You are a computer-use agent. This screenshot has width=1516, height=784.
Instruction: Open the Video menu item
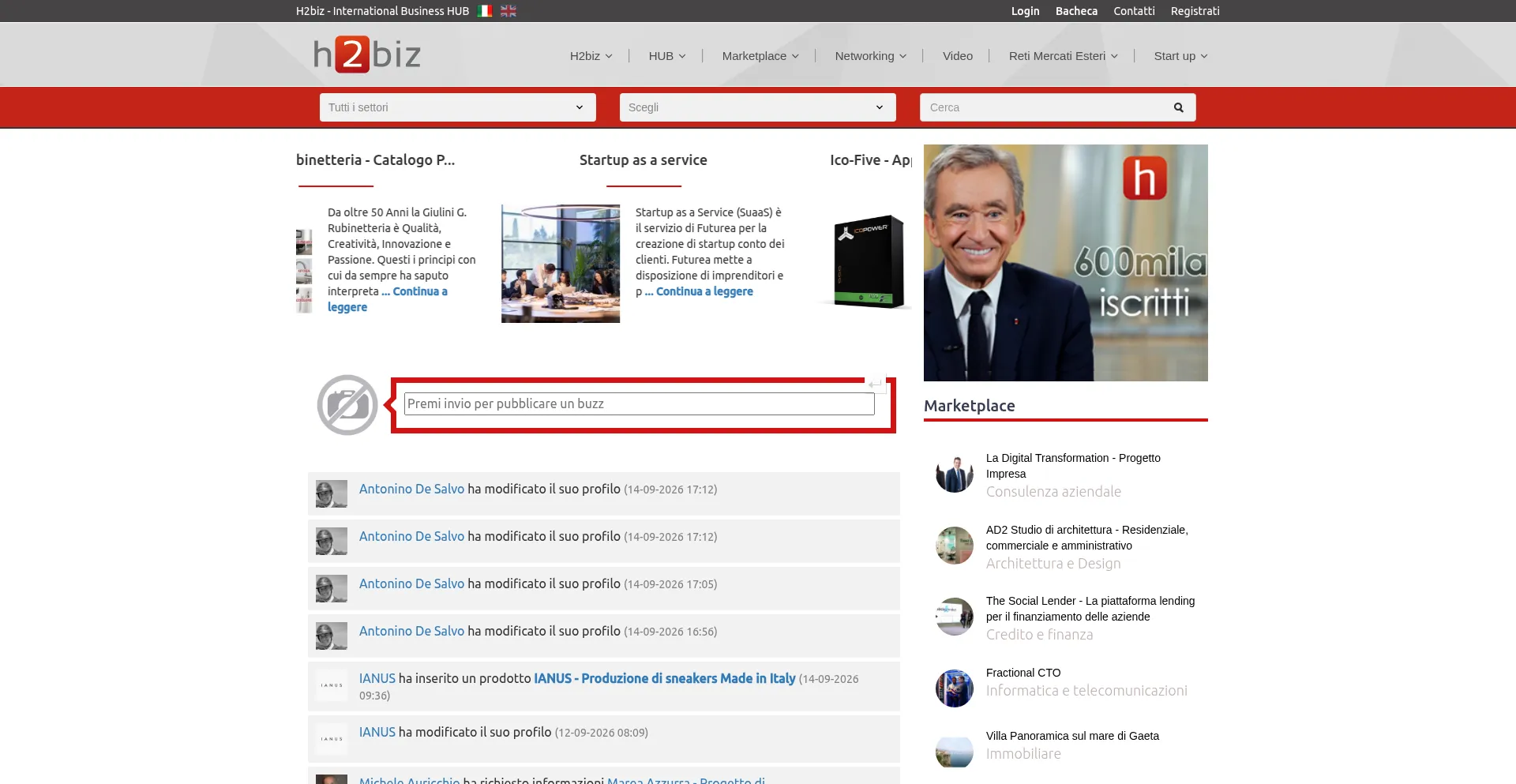tap(958, 56)
